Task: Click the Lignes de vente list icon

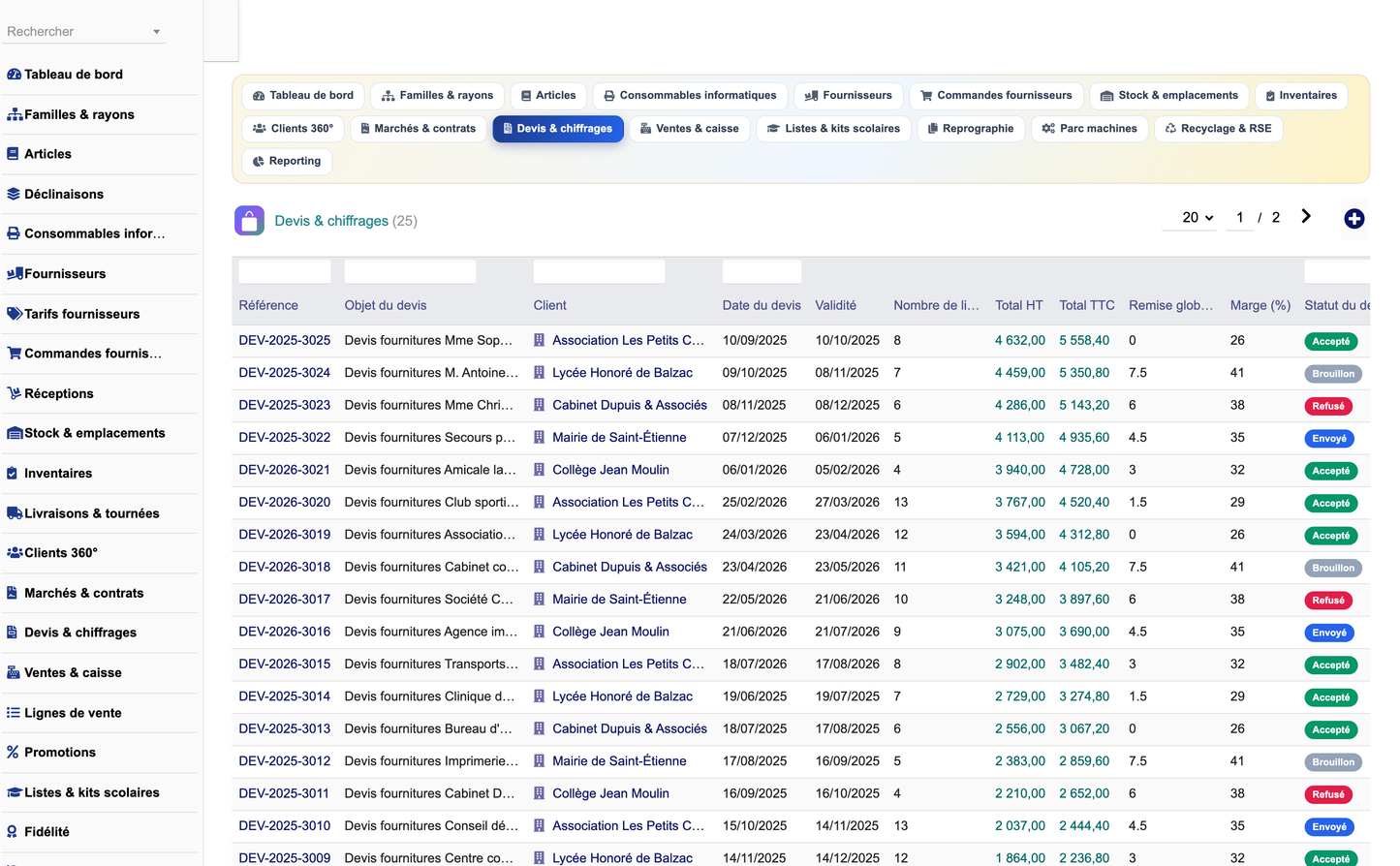Action: [x=14, y=713]
